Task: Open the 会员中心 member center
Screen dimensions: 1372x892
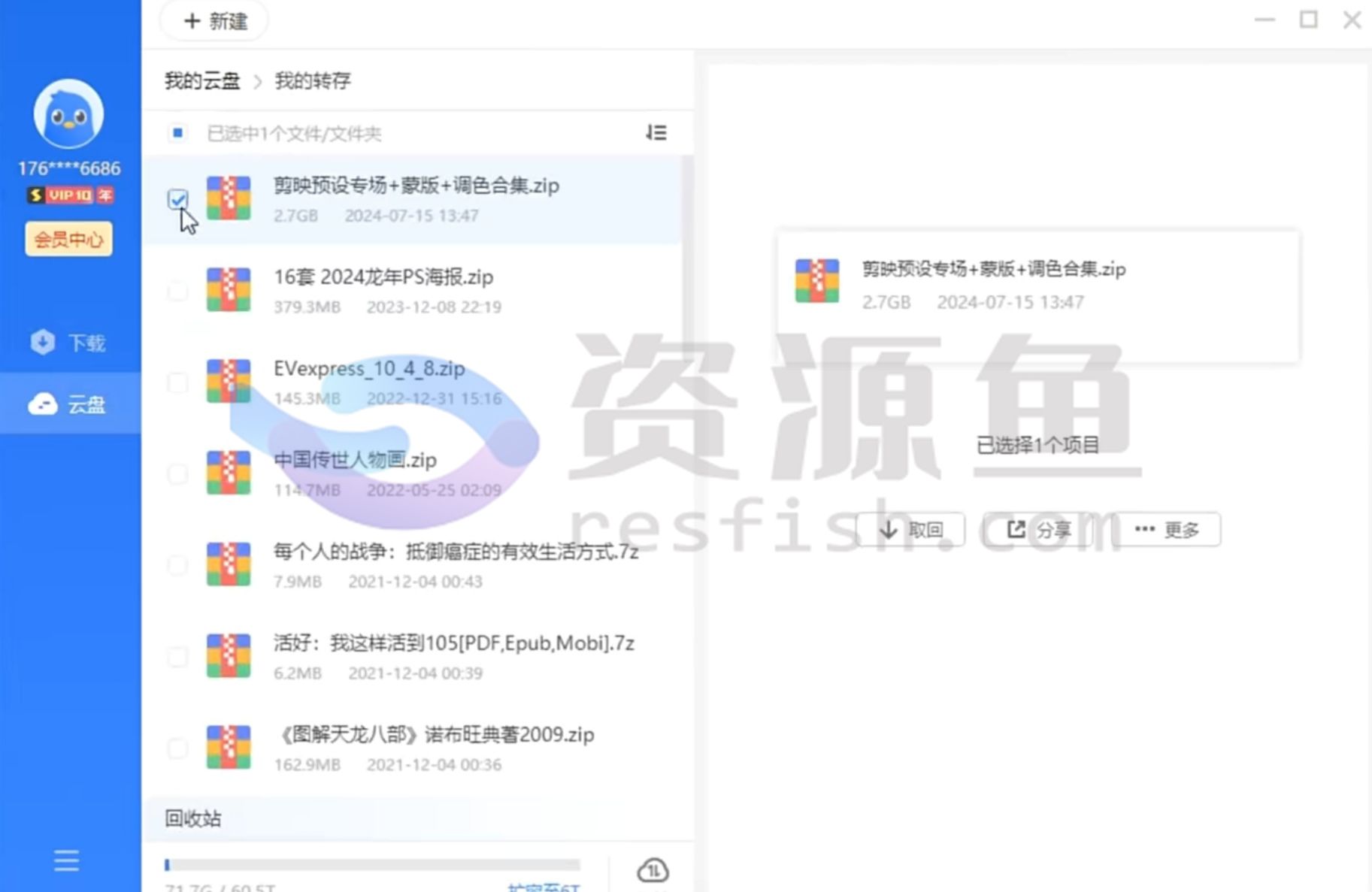Action: point(68,239)
